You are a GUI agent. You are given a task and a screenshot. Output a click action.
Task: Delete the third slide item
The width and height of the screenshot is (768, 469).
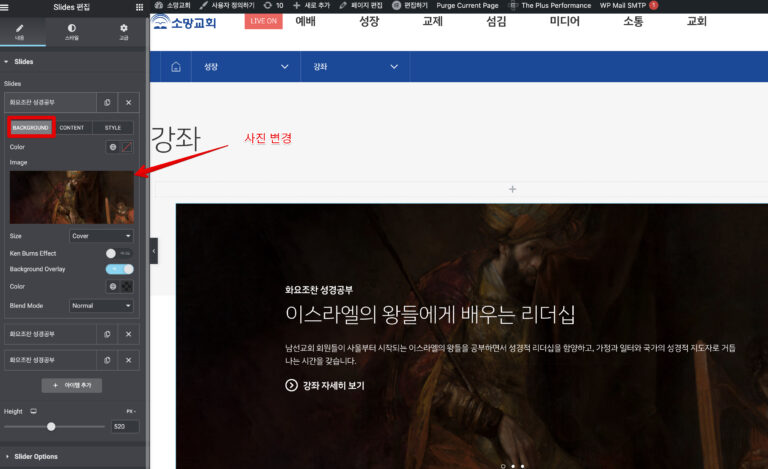click(128, 360)
